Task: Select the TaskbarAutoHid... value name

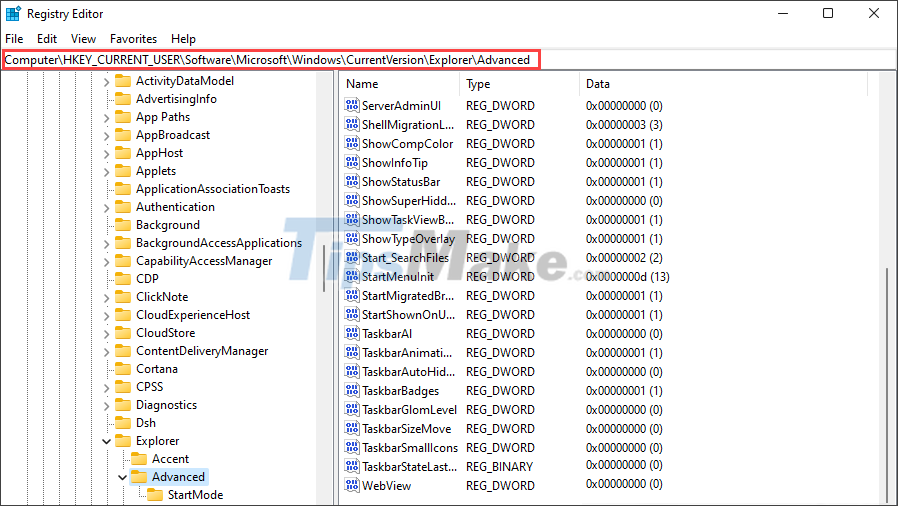Action: pyautogui.click(x=408, y=371)
